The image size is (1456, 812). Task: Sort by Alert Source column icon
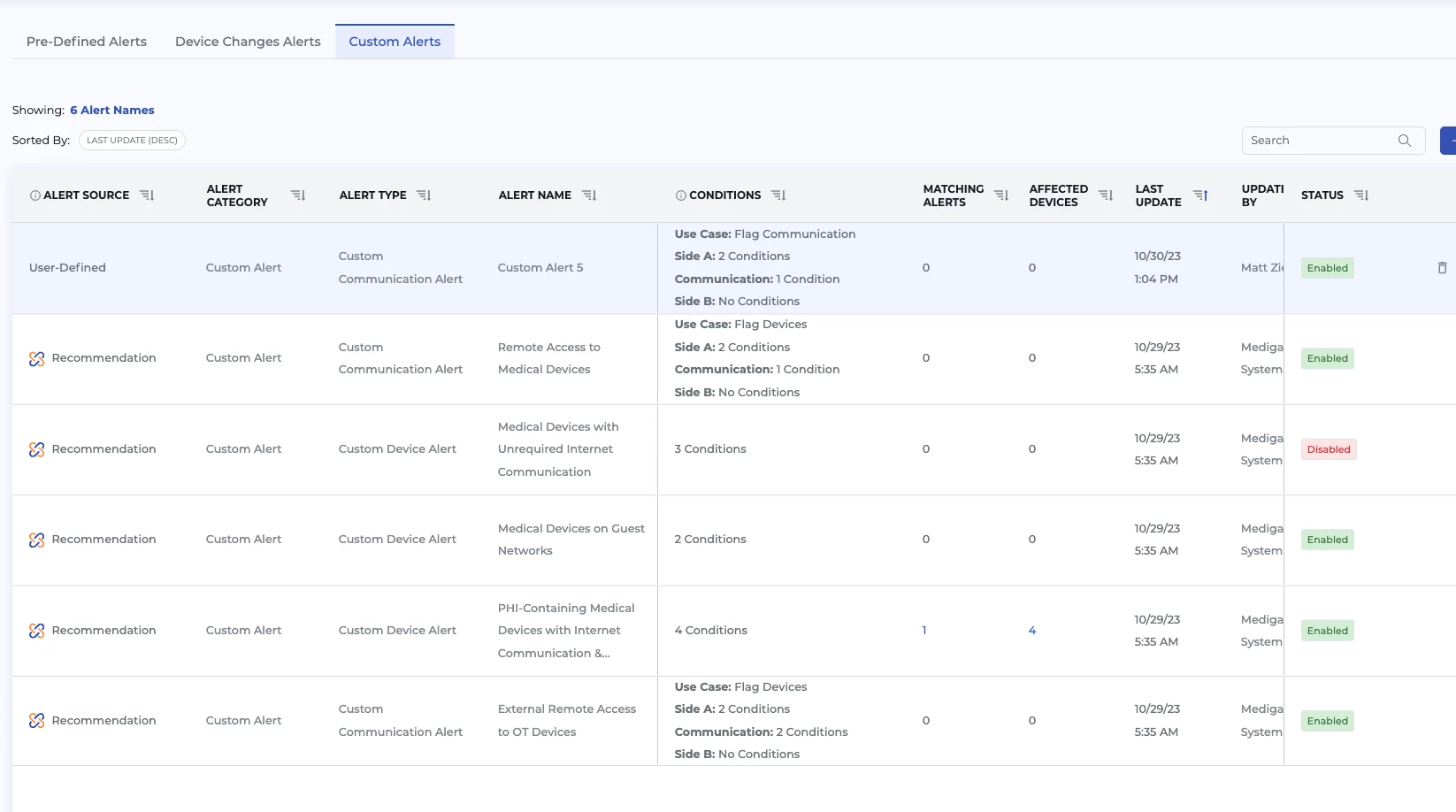(147, 195)
